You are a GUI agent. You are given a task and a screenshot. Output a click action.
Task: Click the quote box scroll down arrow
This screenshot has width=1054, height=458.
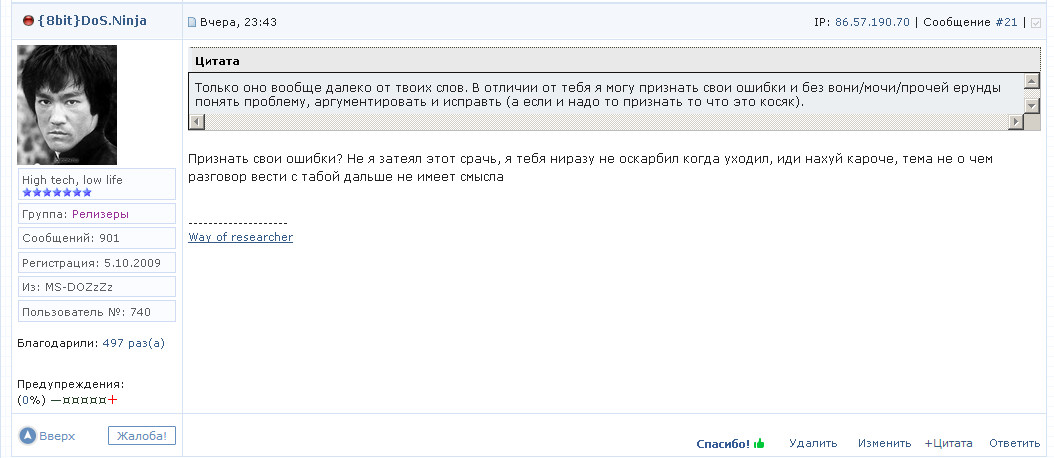tap(1032, 106)
